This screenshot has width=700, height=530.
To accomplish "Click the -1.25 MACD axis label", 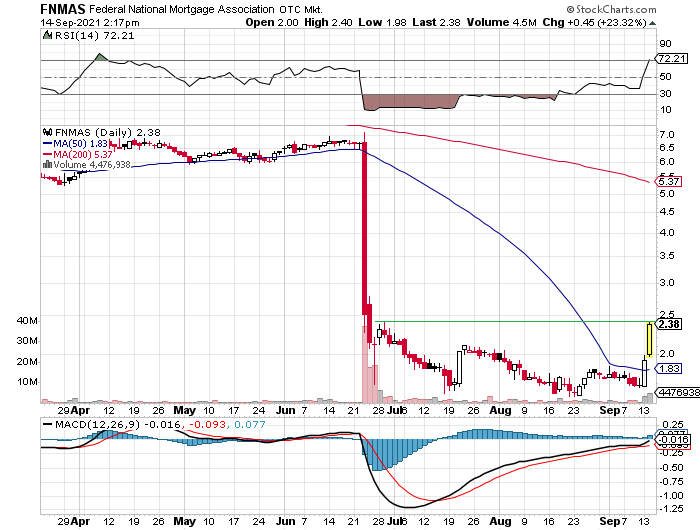I will [671, 509].
